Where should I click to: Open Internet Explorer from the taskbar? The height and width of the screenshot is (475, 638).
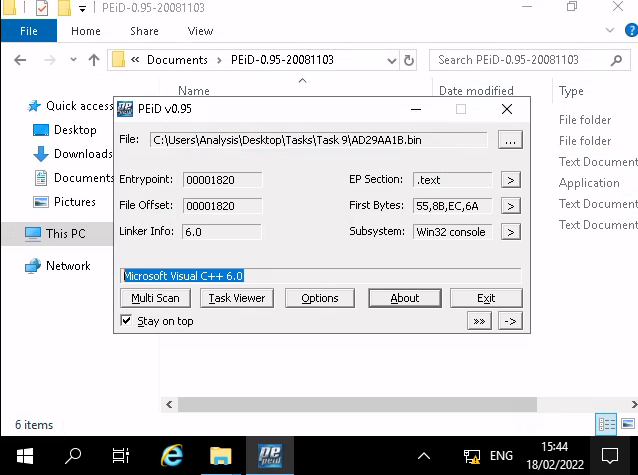pos(172,456)
